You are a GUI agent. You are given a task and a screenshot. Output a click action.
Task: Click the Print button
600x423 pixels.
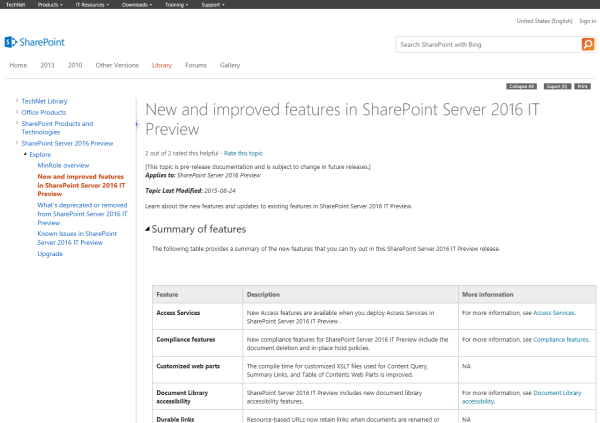[582, 87]
